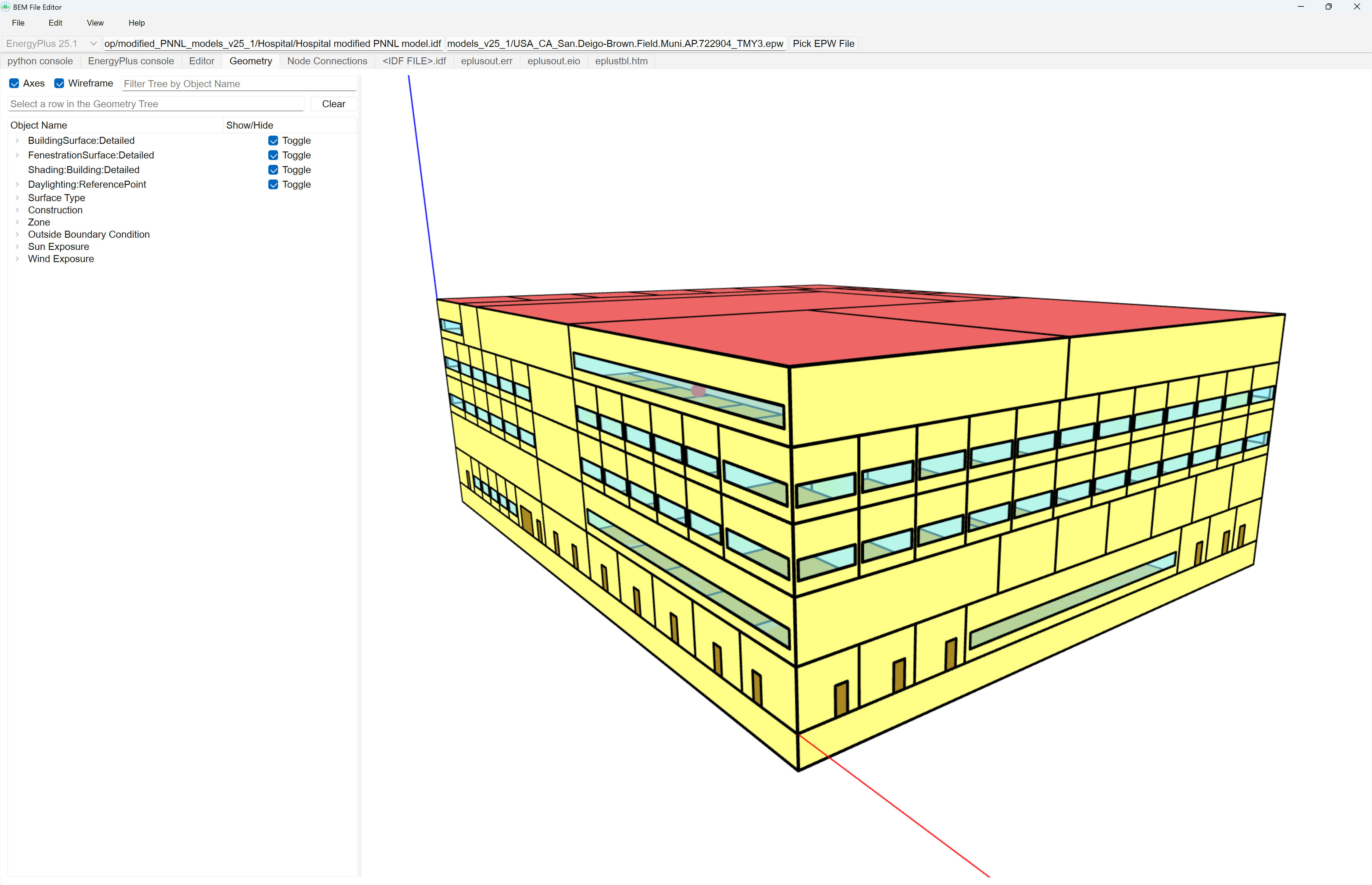
Task: Expand the Outside Boundary Condition node
Action: click(x=17, y=234)
